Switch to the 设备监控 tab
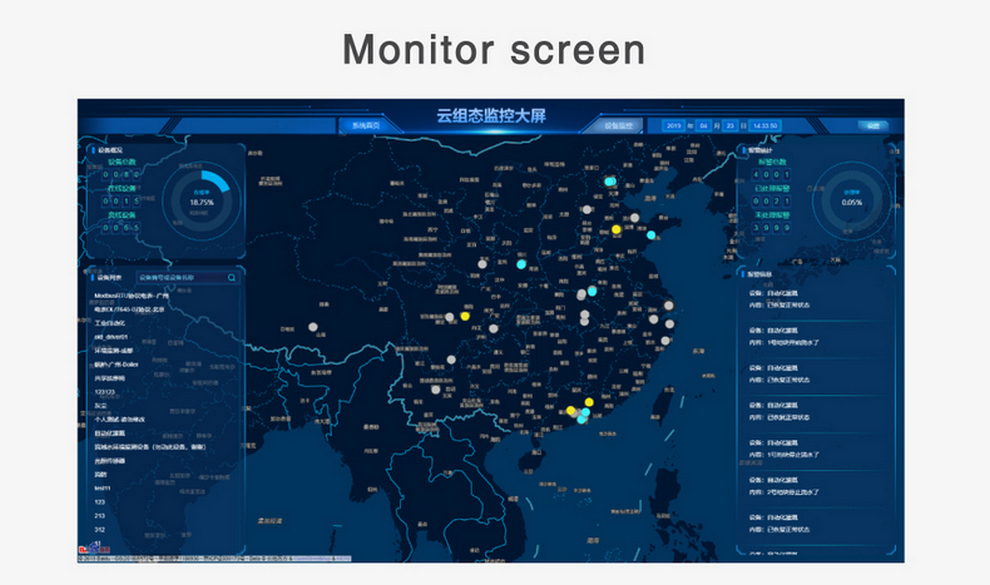Viewport: 990px width, 585px height. coord(619,126)
